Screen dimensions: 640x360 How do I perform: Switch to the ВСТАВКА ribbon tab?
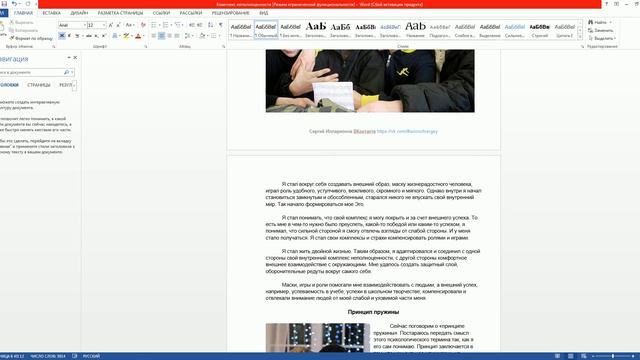(51, 13)
